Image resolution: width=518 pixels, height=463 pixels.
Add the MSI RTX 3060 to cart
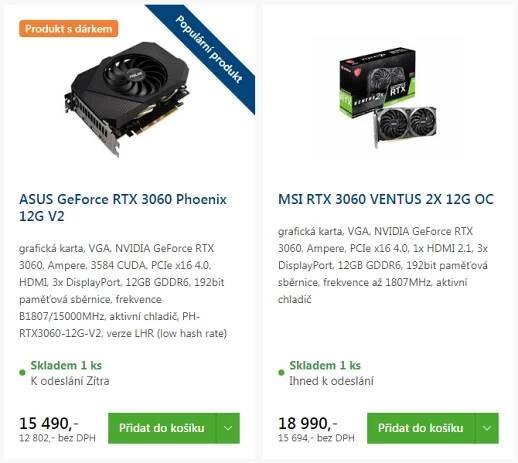421,428
